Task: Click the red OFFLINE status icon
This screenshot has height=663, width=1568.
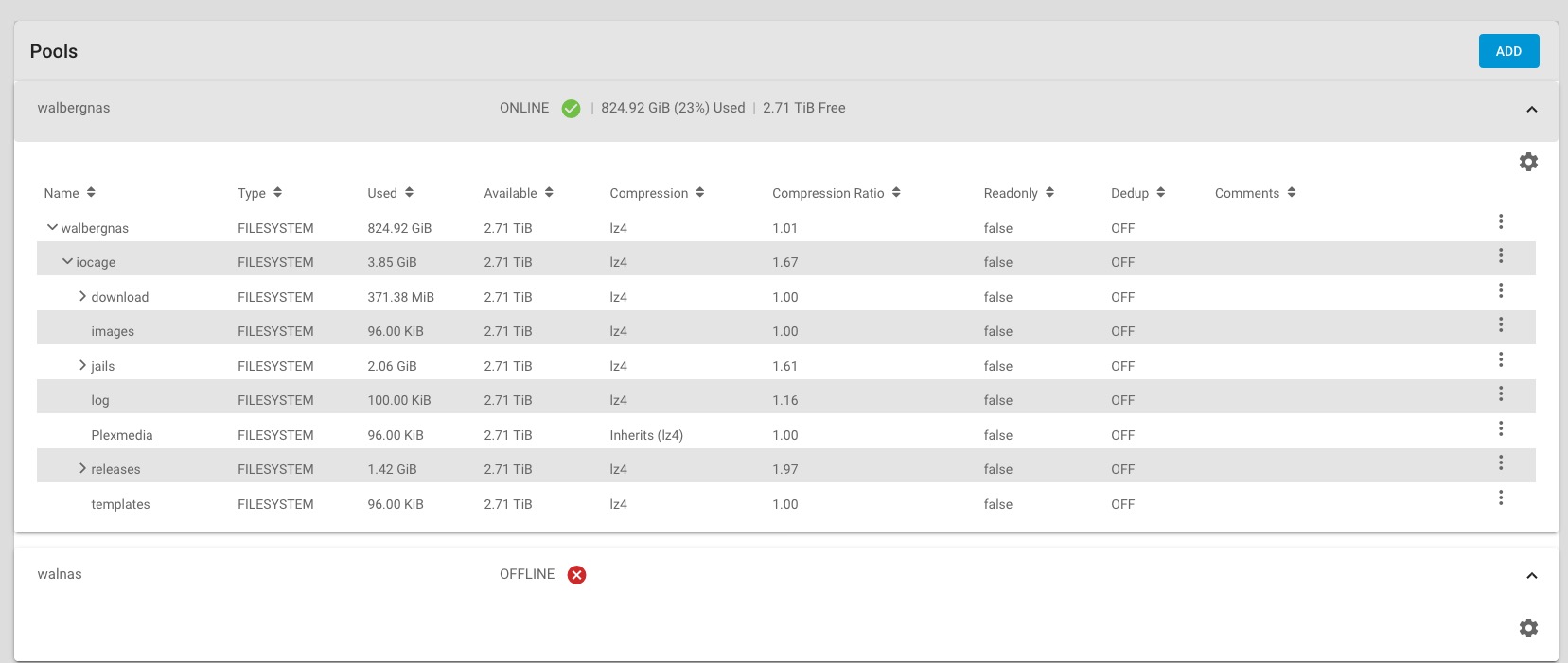Action: point(576,575)
